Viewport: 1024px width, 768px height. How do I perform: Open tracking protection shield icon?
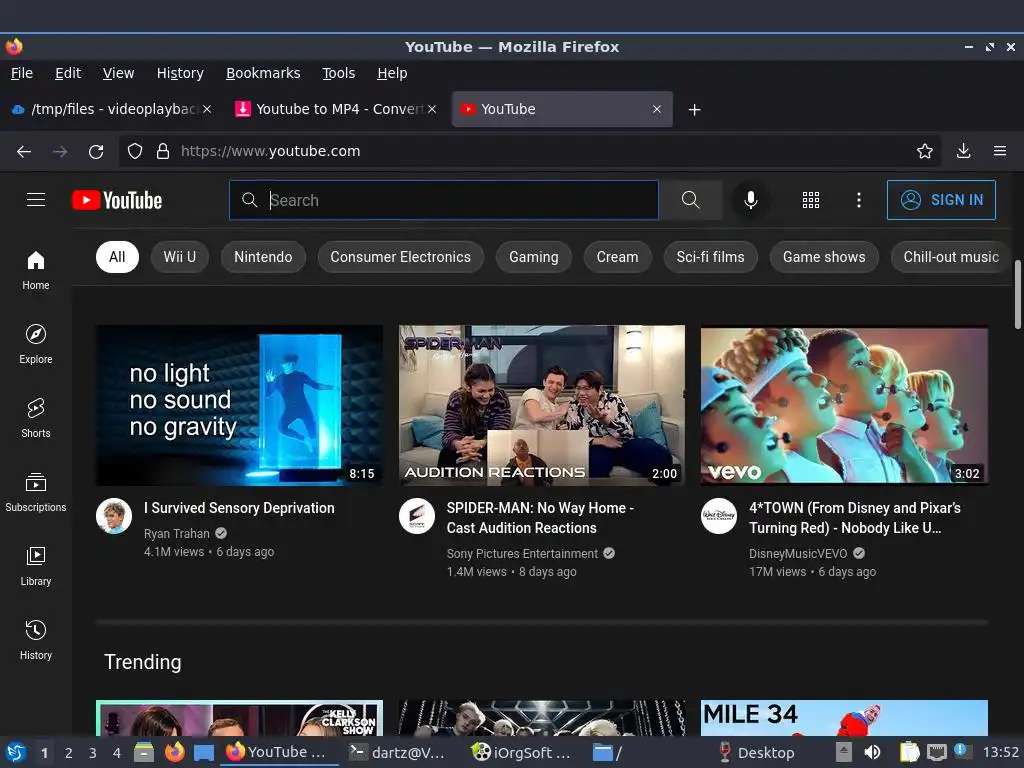(135, 152)
